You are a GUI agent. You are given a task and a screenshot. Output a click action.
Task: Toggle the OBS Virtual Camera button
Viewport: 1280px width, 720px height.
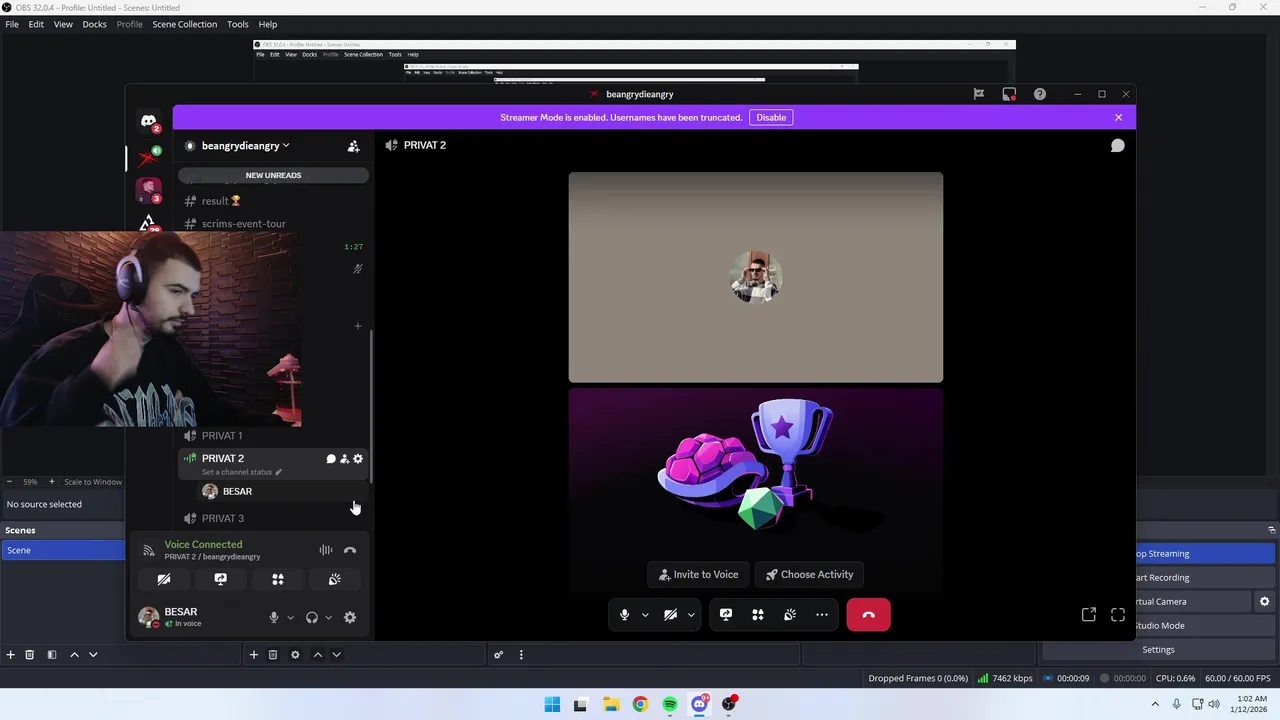coord(1147,601)
